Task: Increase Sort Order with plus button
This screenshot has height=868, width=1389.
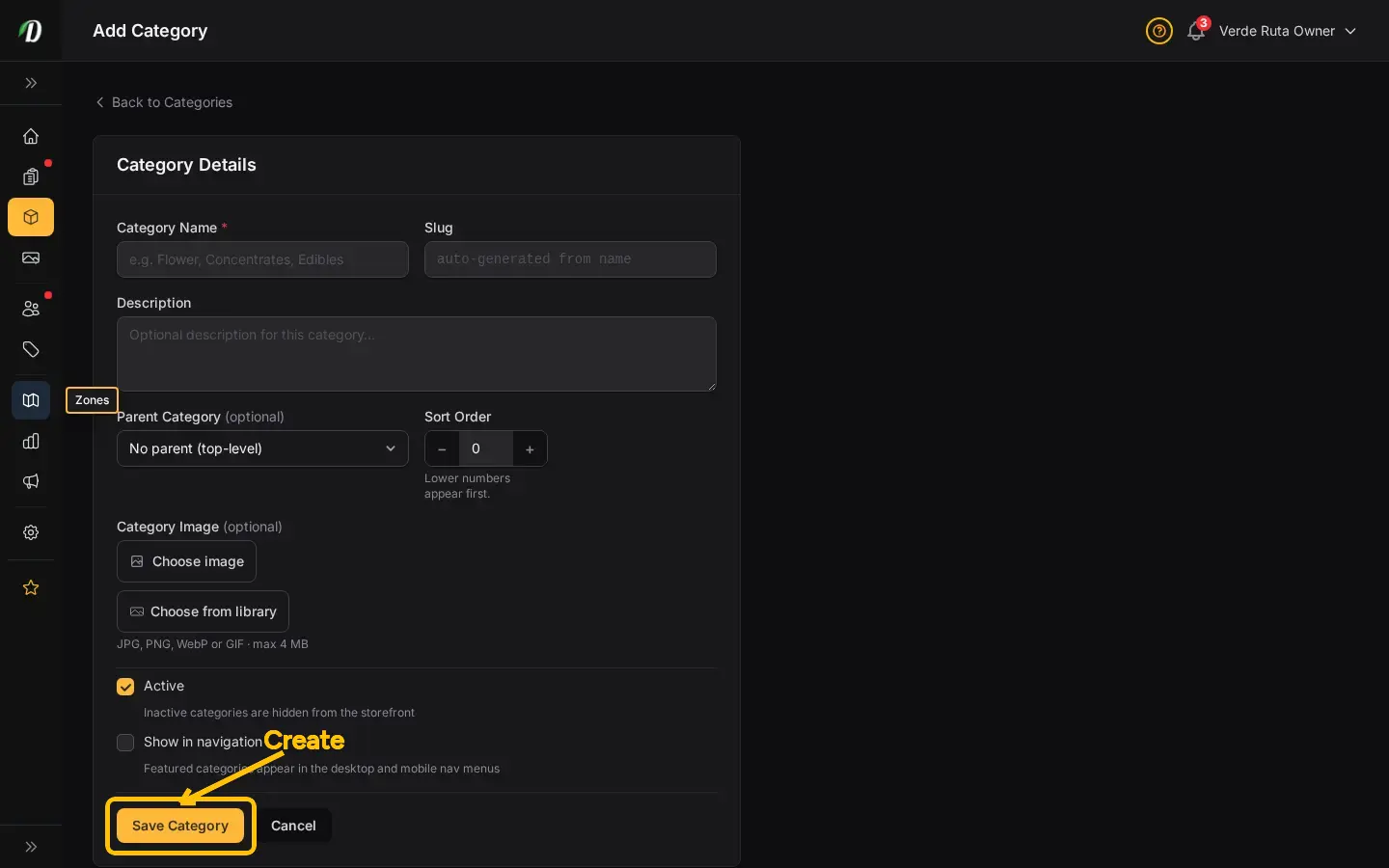Action: 530,449
